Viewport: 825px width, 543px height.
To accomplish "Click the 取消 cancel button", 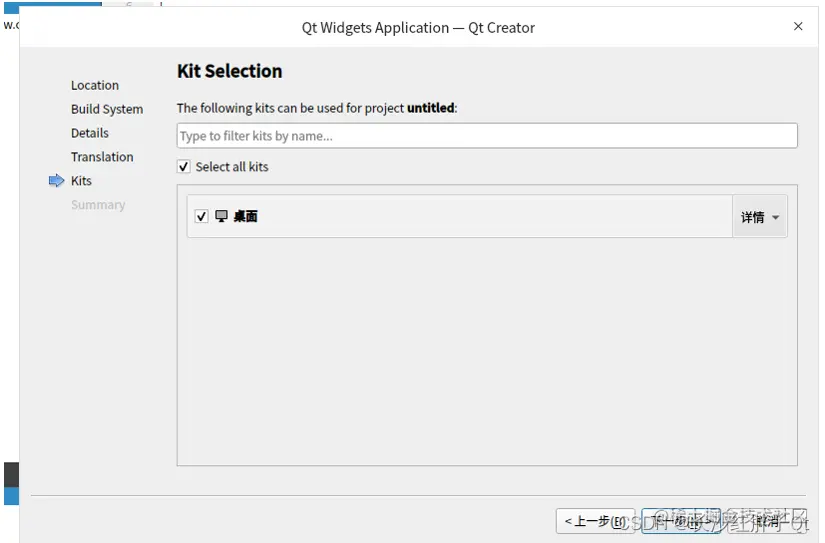I will coord(766,521).
